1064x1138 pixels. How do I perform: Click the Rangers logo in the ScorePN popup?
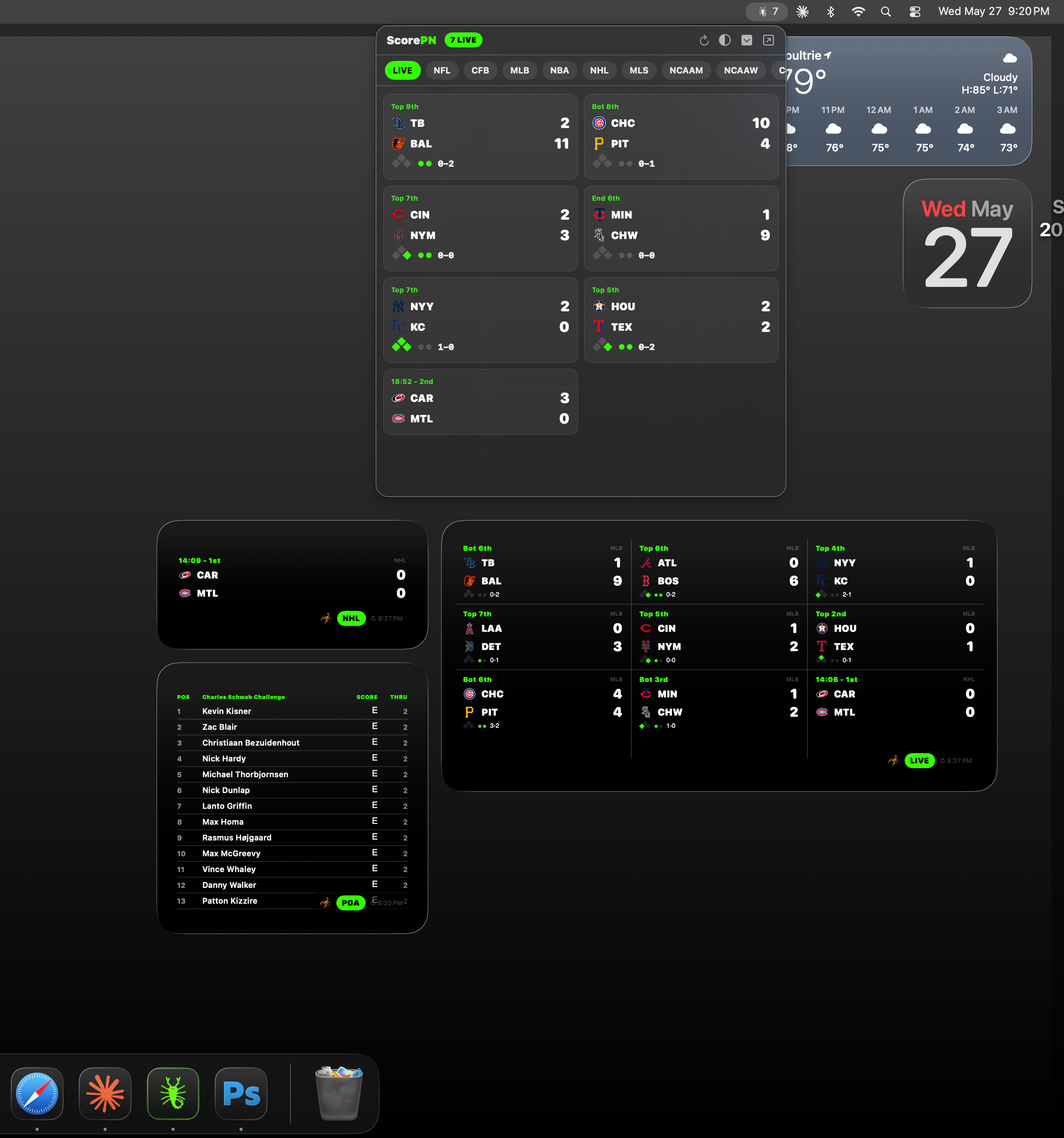tap(599, 327)
